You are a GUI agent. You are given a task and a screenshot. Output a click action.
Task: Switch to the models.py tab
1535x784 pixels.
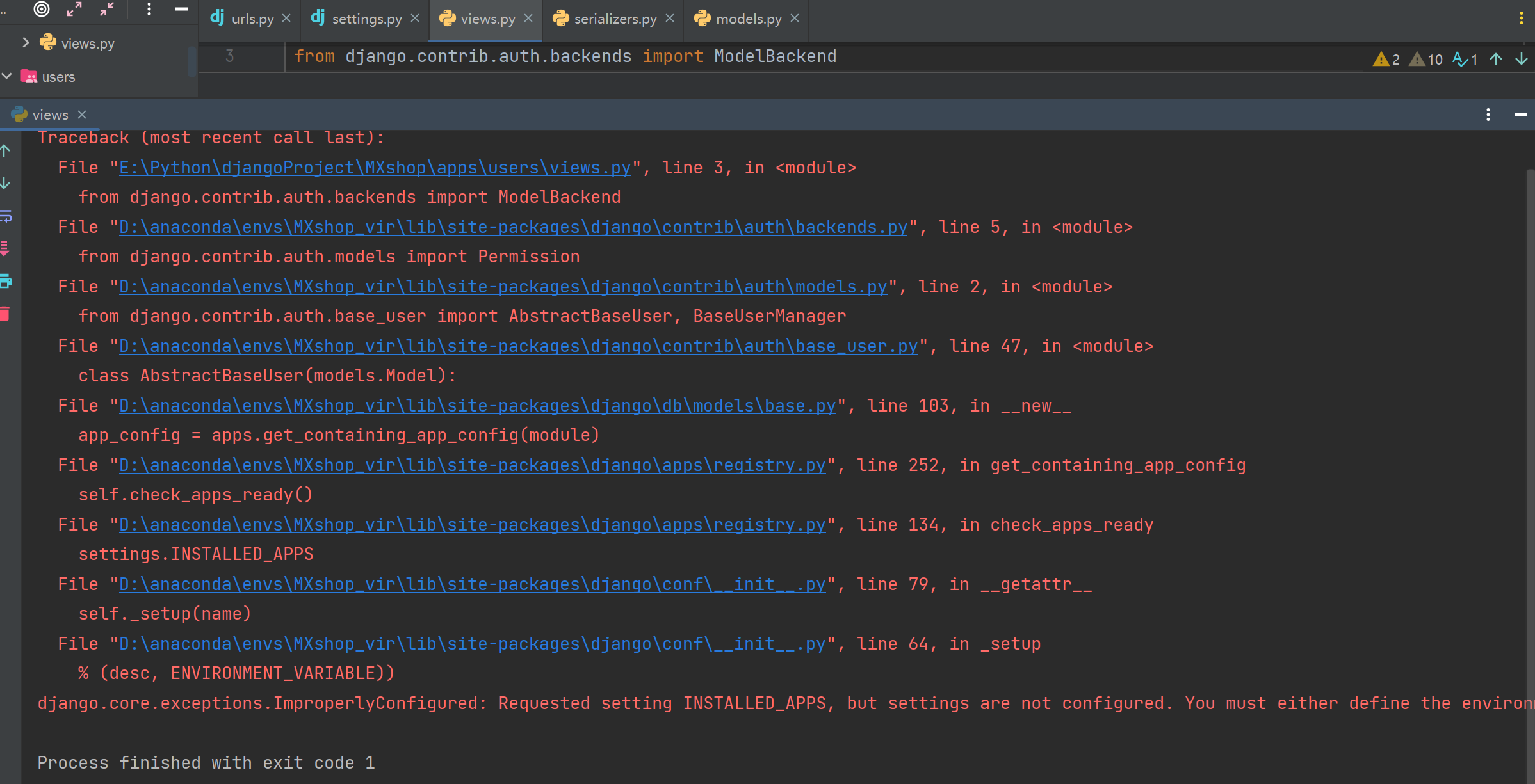747,19
